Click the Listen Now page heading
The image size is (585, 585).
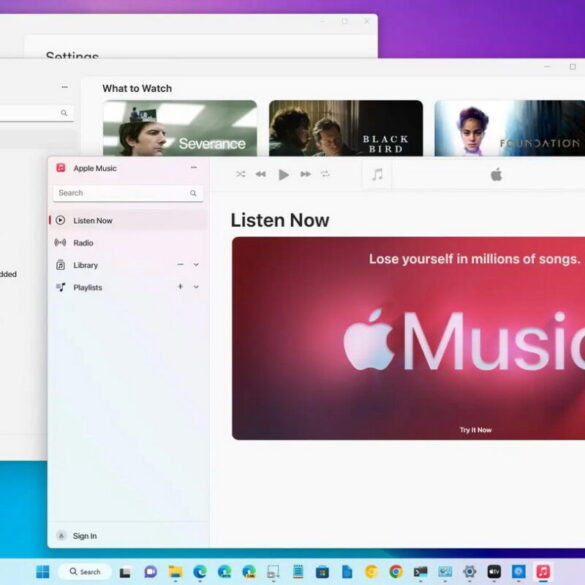click(x=280, y=220)
